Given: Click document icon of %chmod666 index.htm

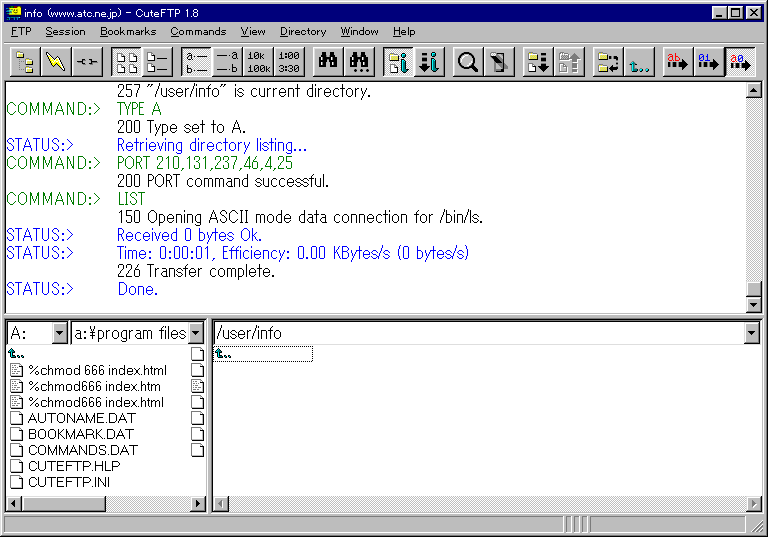Looking at the screenshot, I should click(x=17, y=386).
